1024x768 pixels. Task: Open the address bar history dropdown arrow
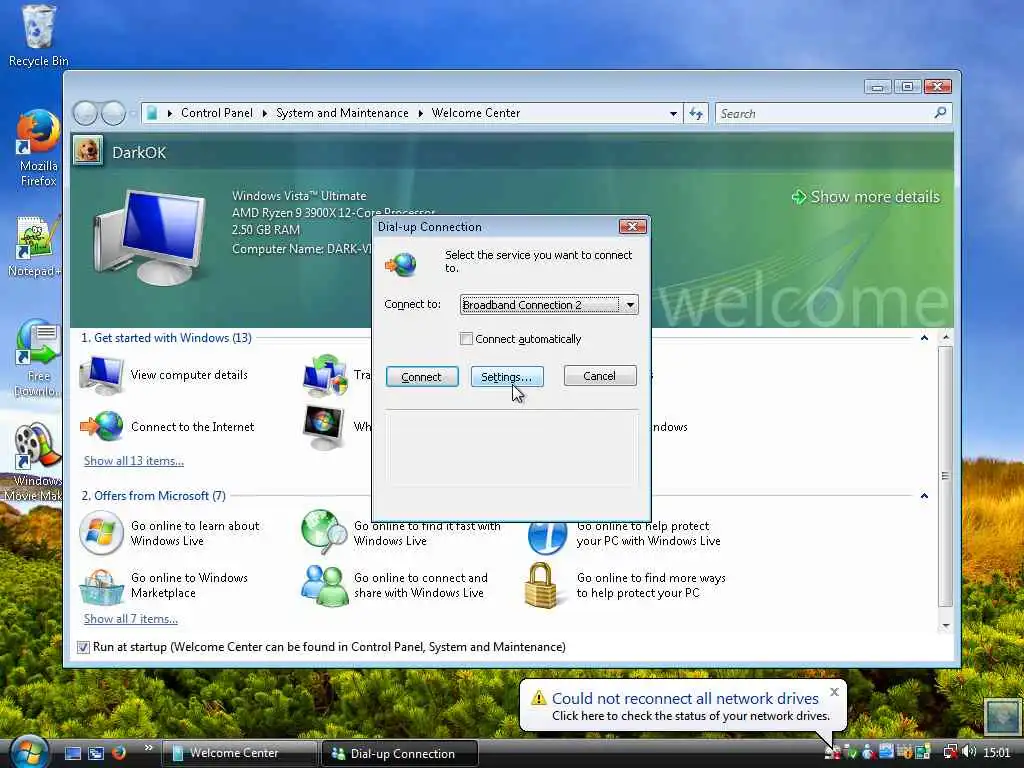[673, 114]
